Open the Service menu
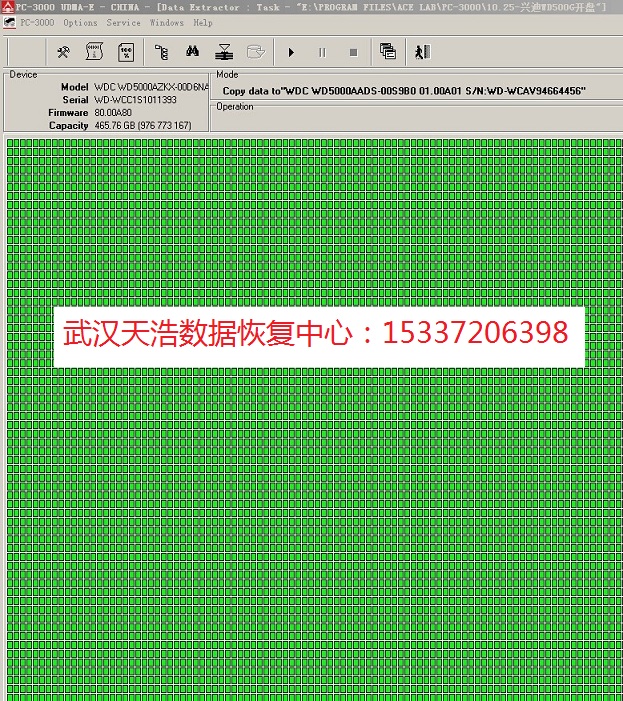The height and width of the screenshot is (701, 623). point(123,23)
